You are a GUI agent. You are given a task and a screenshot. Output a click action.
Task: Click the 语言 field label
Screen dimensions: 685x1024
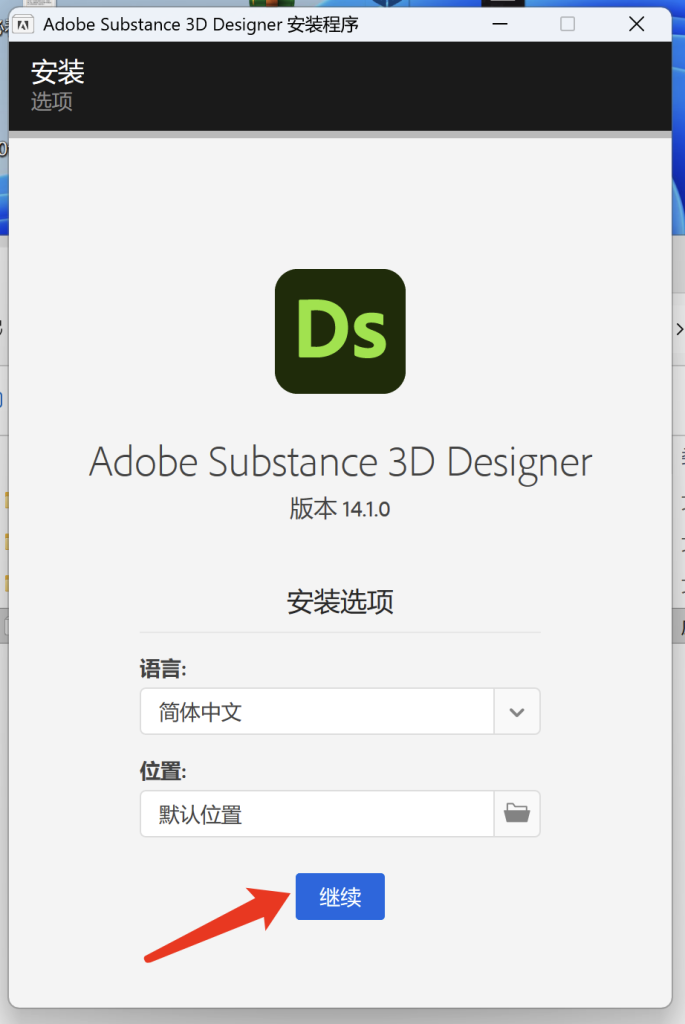coord(163,669)
